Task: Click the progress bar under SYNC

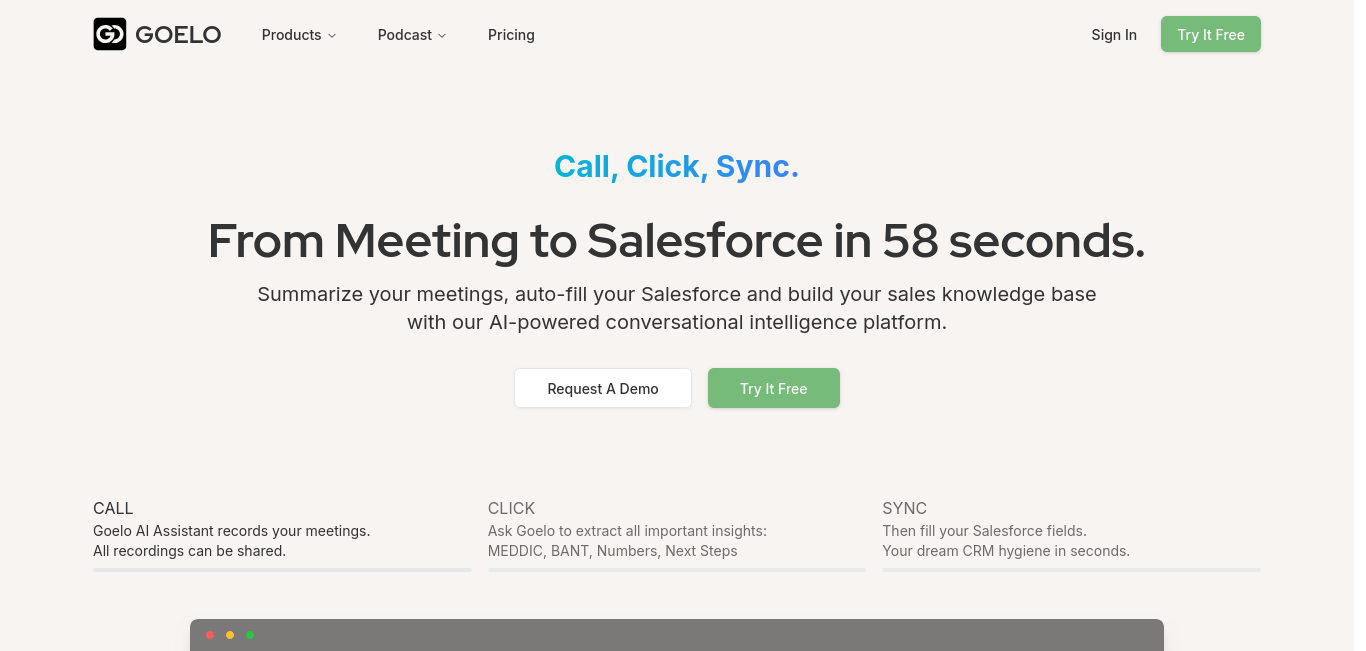Action: tap(1071, 570)
